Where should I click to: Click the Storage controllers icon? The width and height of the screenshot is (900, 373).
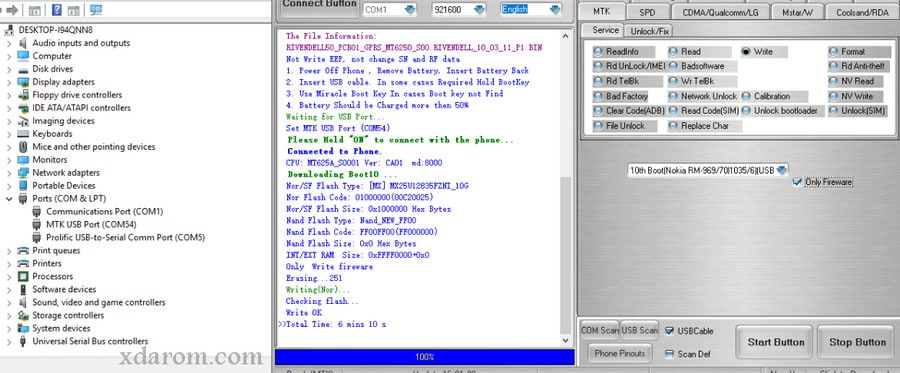point(23,316)
